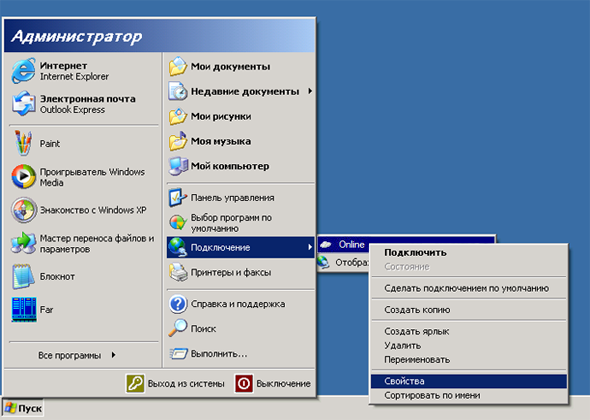Click the Online entry text
The image size is (590, 420).
point(351,245)
